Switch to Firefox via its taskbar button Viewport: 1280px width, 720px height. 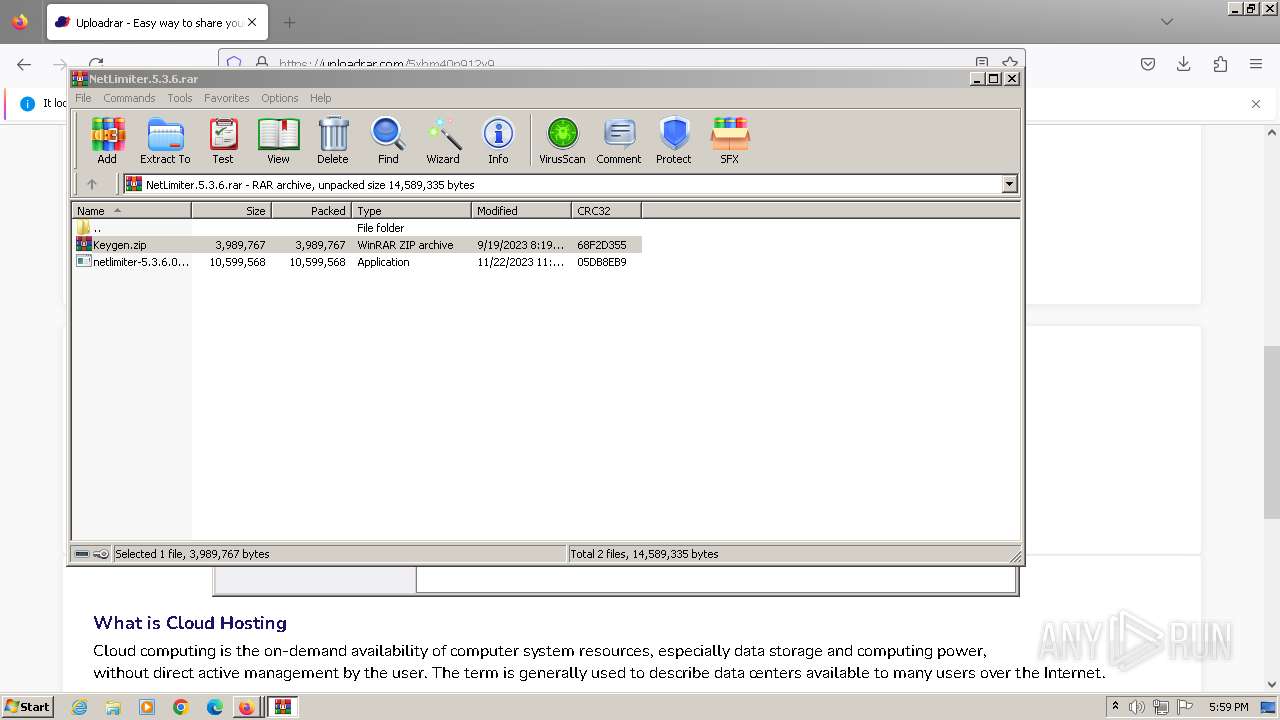(x=247, y=707)
